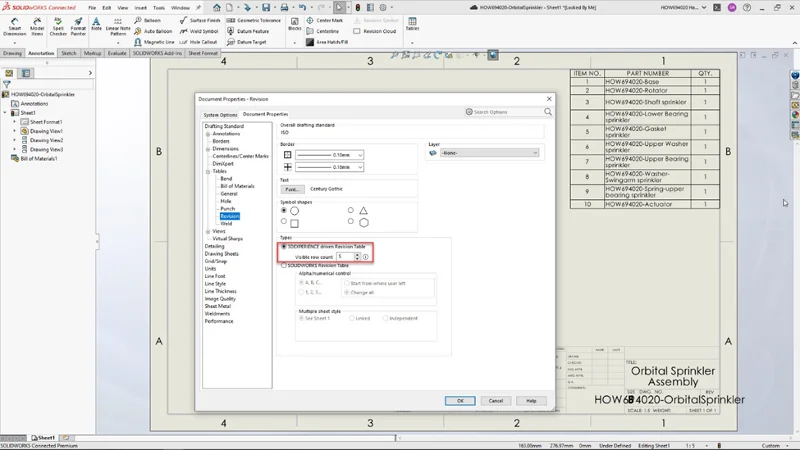Open the Tables tool in ribbon
This screenshot has height=450, width=800.
coord(412,24)
